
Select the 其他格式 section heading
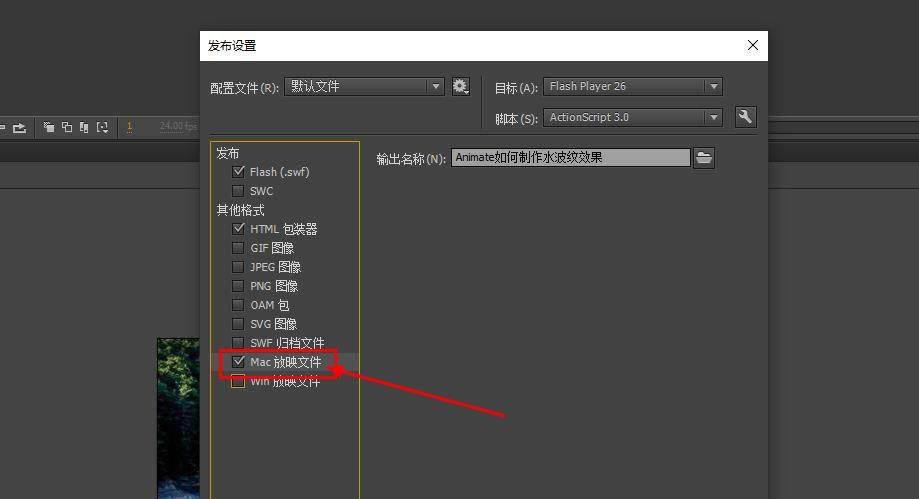coord(240,210)
